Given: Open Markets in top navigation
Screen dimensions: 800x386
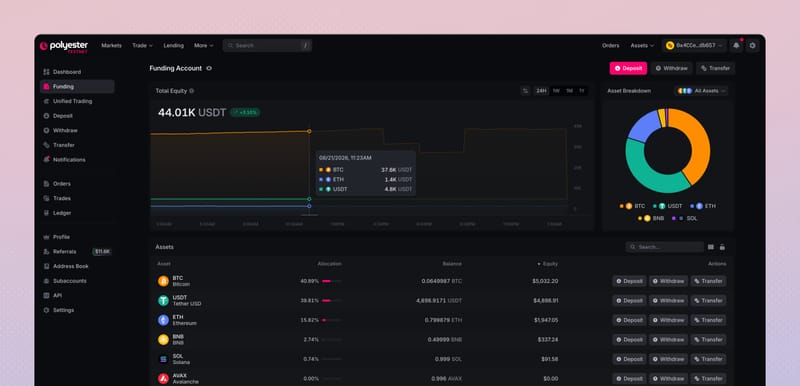Looking at the screenshot, I should (x=111, y=45).
